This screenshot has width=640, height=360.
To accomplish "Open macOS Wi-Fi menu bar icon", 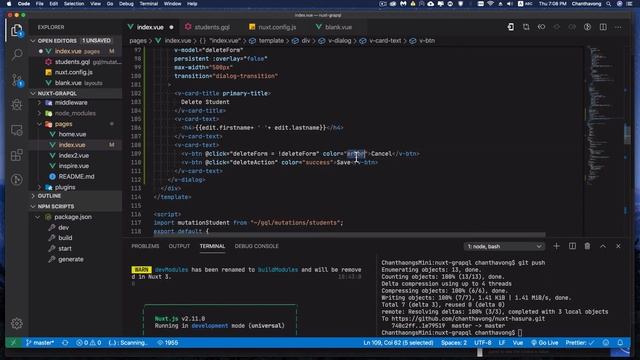I will (x=490, y=4).
